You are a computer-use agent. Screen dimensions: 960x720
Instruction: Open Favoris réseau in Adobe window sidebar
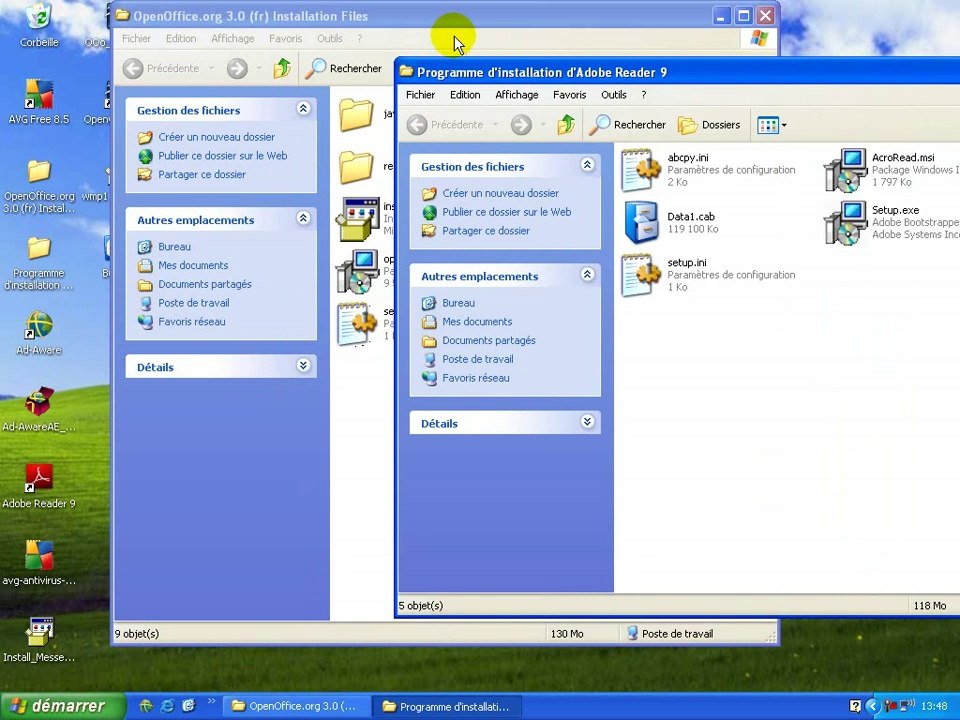(x=475, y=378)
